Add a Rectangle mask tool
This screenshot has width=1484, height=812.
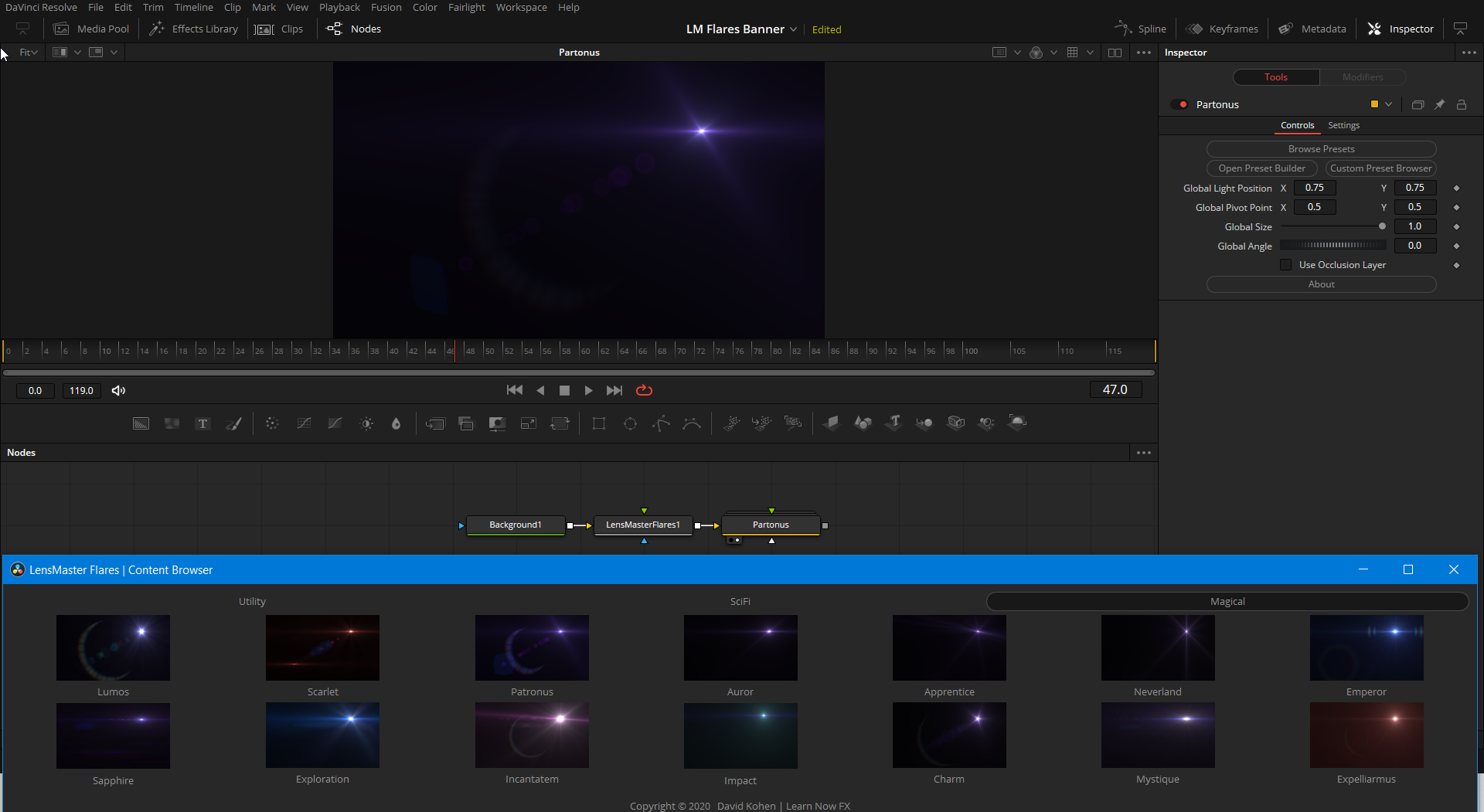click(599, 423)
